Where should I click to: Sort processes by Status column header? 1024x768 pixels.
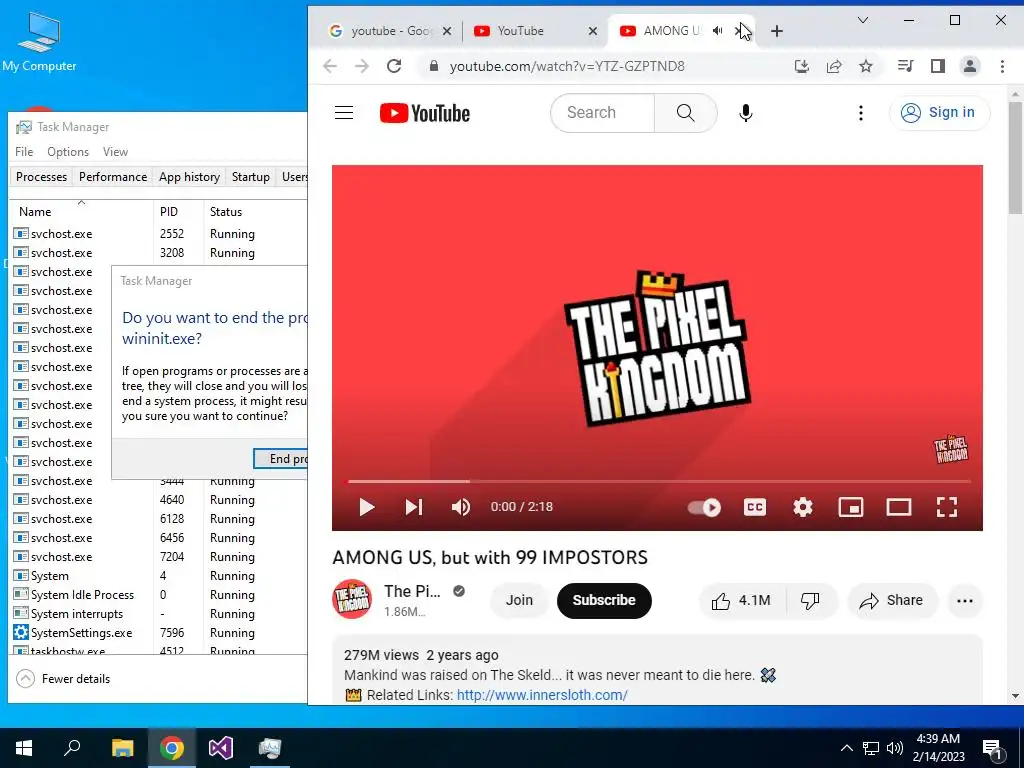pyautogui.click(x=255, y=212)
